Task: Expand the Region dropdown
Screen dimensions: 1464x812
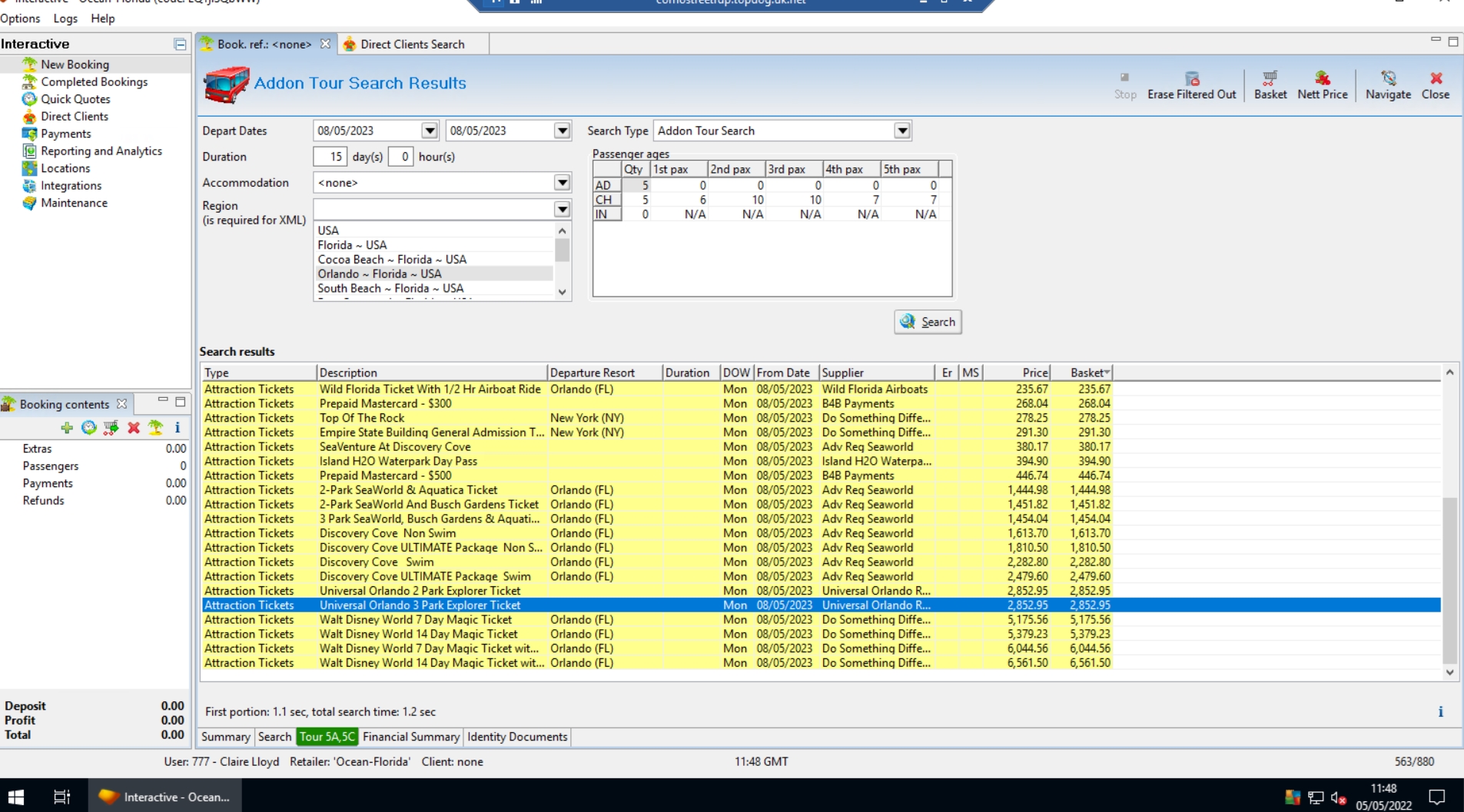Action: tap(563, 209)
